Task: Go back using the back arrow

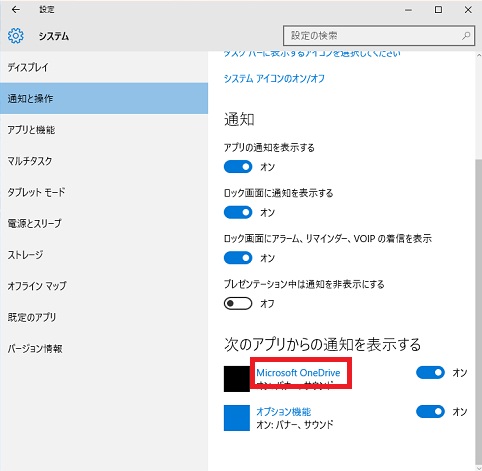Action: [x=16, y=10]
